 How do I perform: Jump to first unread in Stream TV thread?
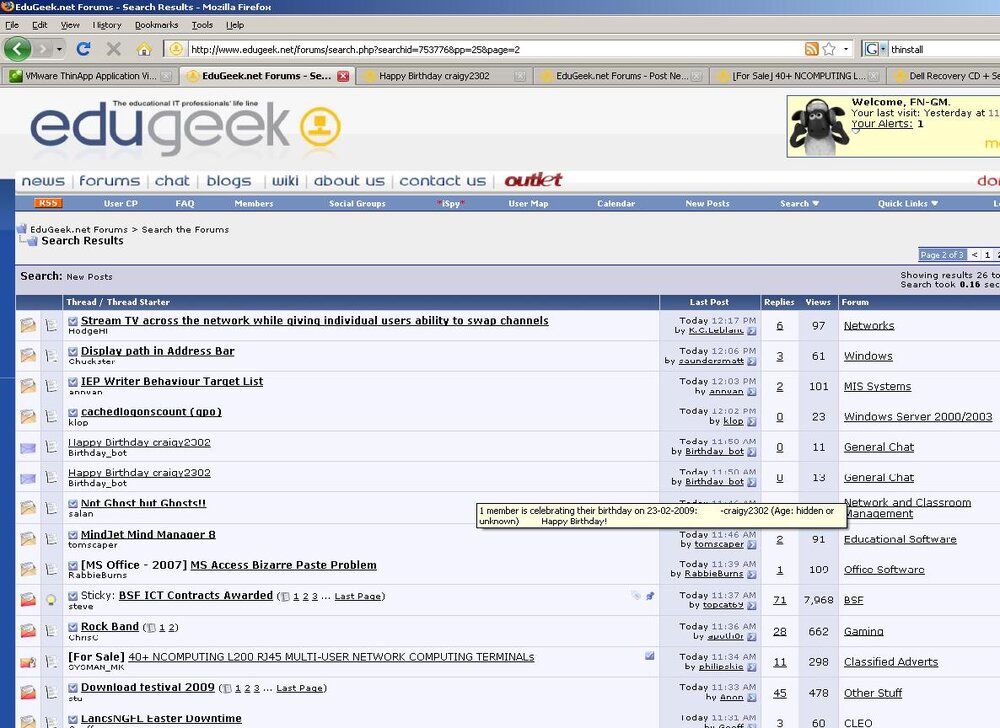pyautogui.click(x=73, y=321)
